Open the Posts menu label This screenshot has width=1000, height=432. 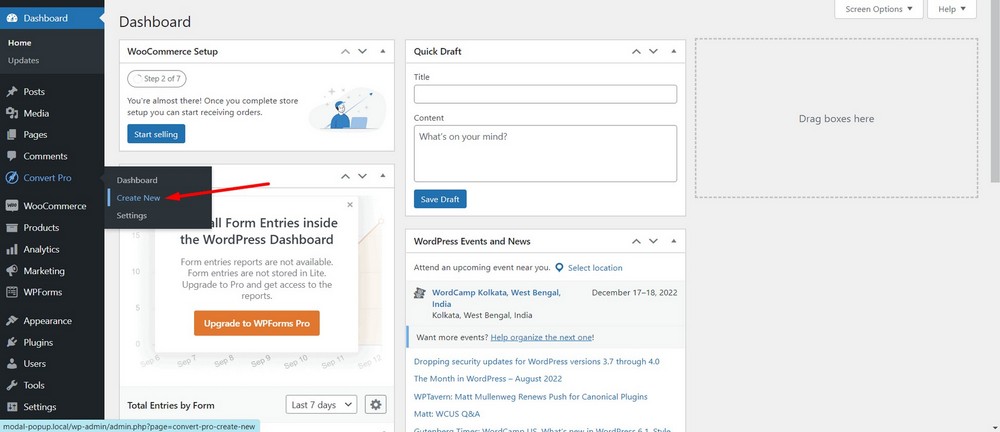[x=34, y=92]
